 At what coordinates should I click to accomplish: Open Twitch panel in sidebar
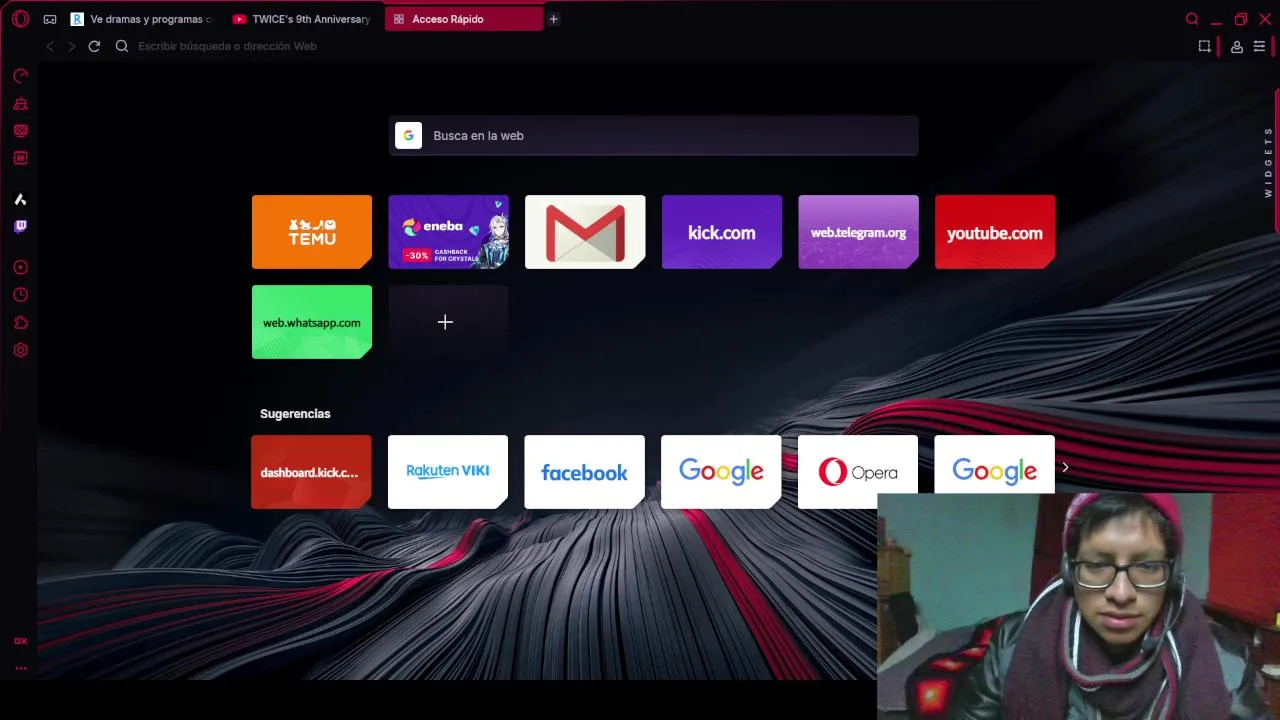[20, 227]
